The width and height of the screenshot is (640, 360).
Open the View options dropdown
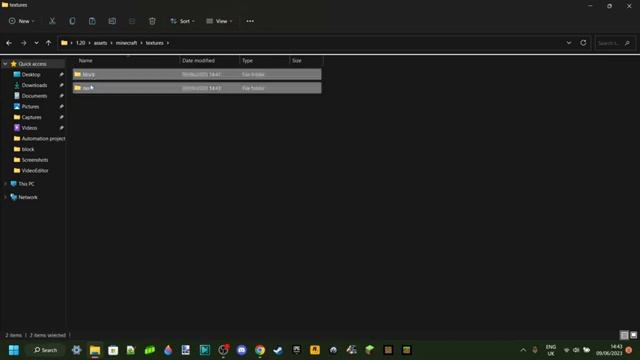(219, 21)
